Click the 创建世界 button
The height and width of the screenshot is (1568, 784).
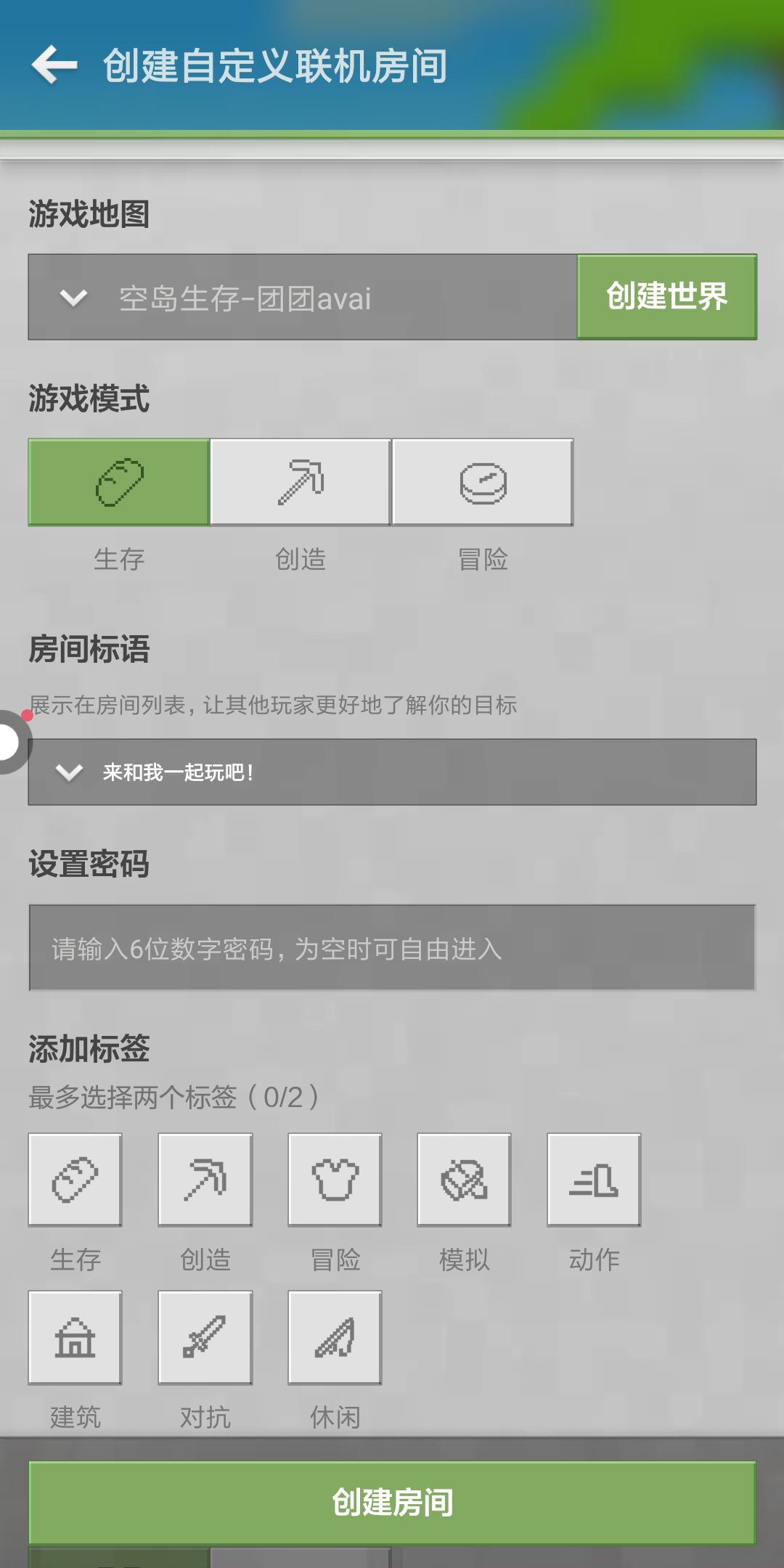tap(667, 296)
